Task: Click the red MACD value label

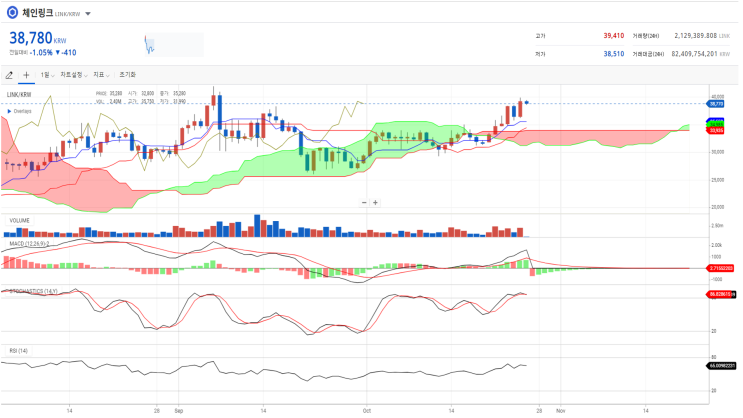Action: [721, 268]
